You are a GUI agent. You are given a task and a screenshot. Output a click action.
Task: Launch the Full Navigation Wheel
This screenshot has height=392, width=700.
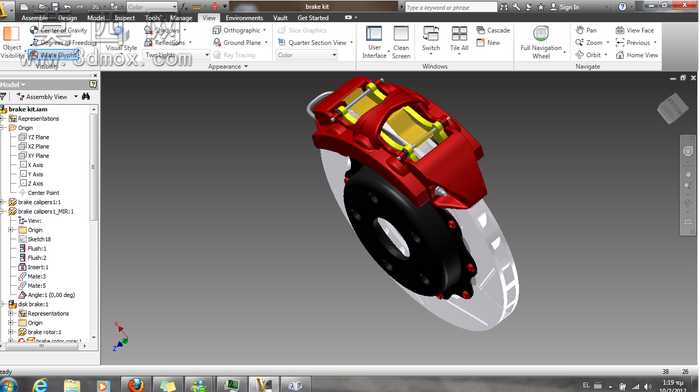(541, 42)
